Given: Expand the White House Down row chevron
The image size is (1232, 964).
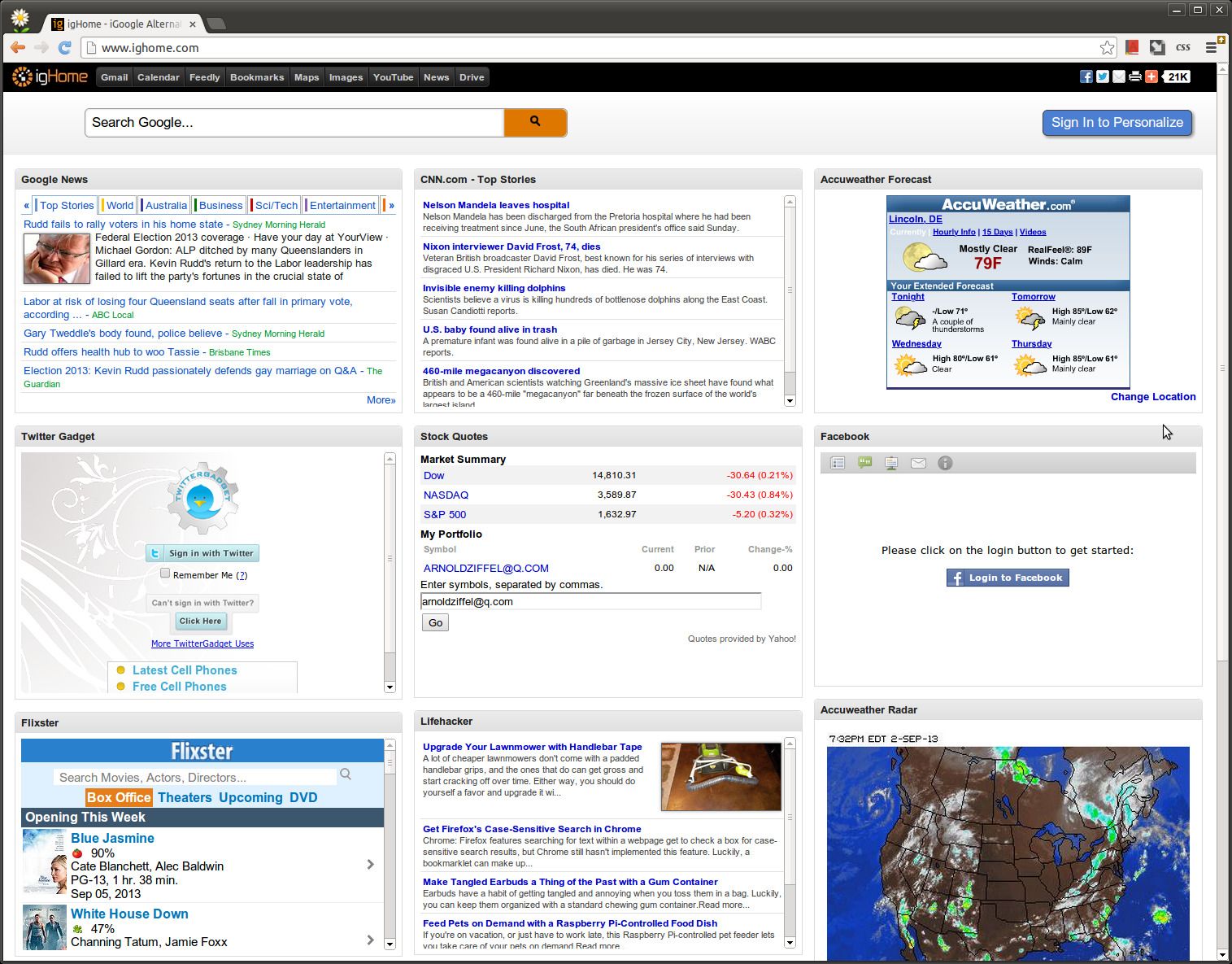Looking at the screenshot, I should (370, 940).
